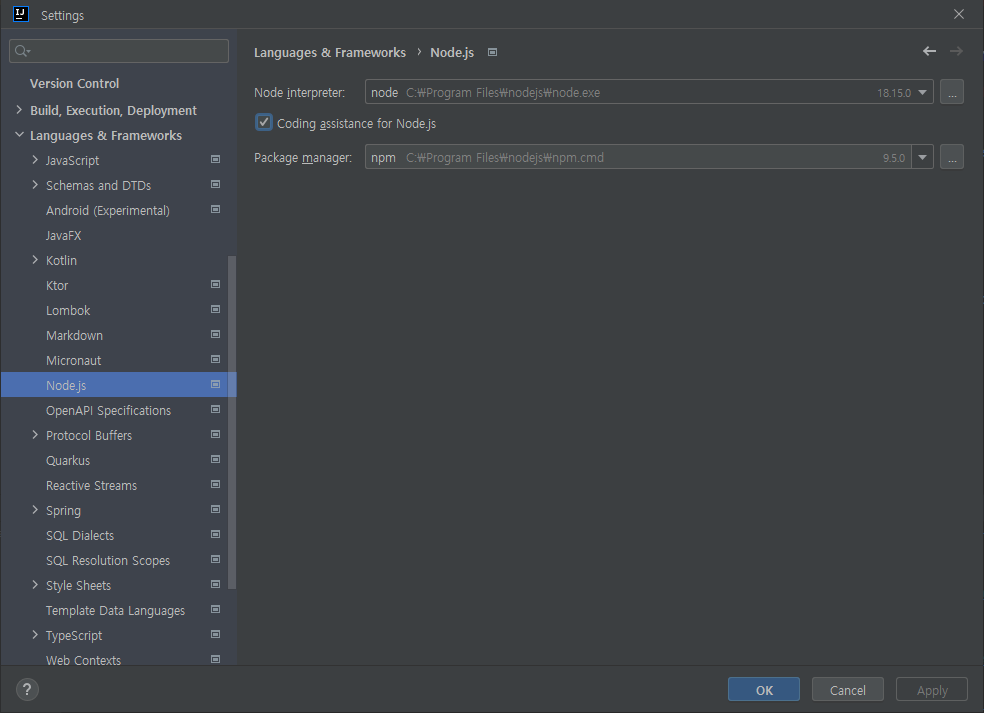Click the project icon in the selected Node.js row
The image size is (984, 713).
[x=215, y=385]
